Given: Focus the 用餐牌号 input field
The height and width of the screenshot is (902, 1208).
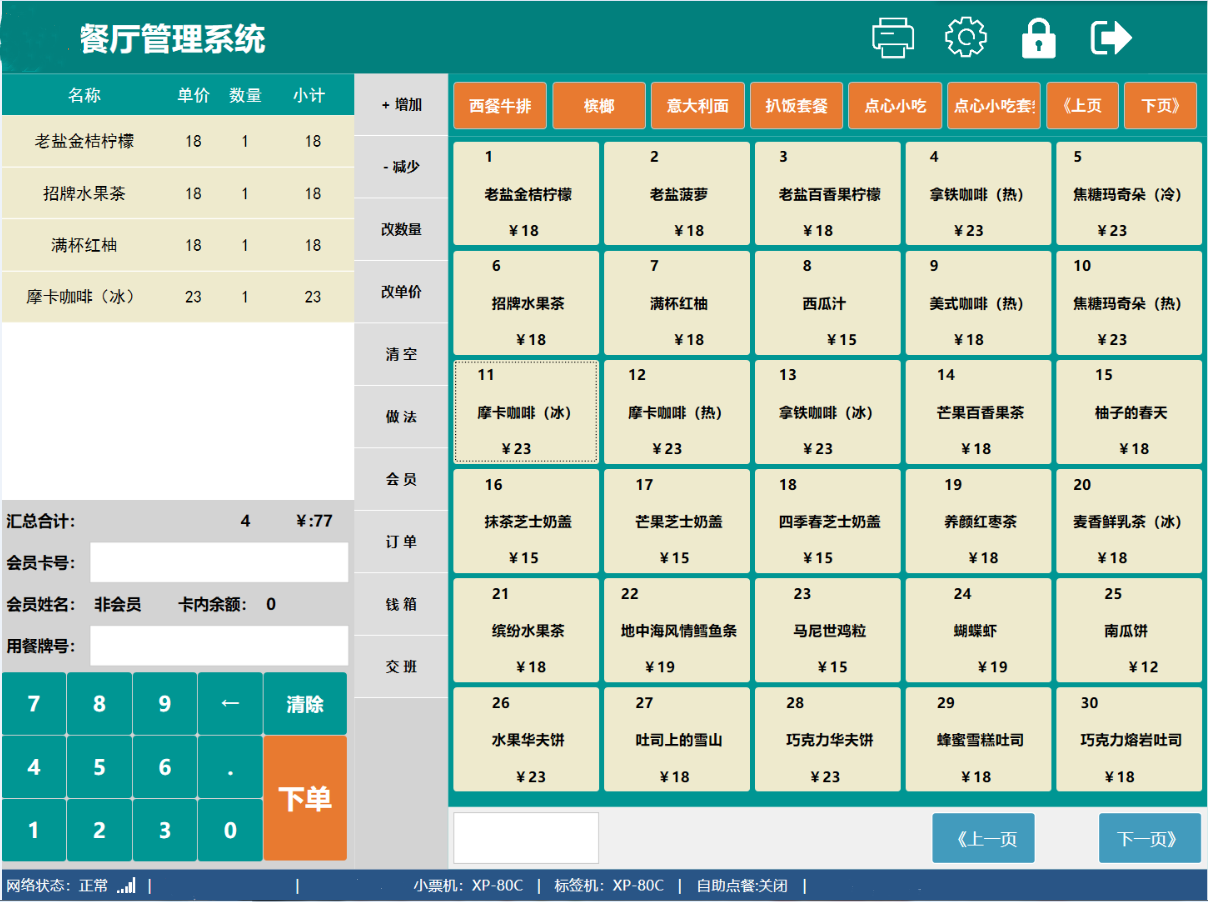Looking at the screenshot, I should 219,646.
